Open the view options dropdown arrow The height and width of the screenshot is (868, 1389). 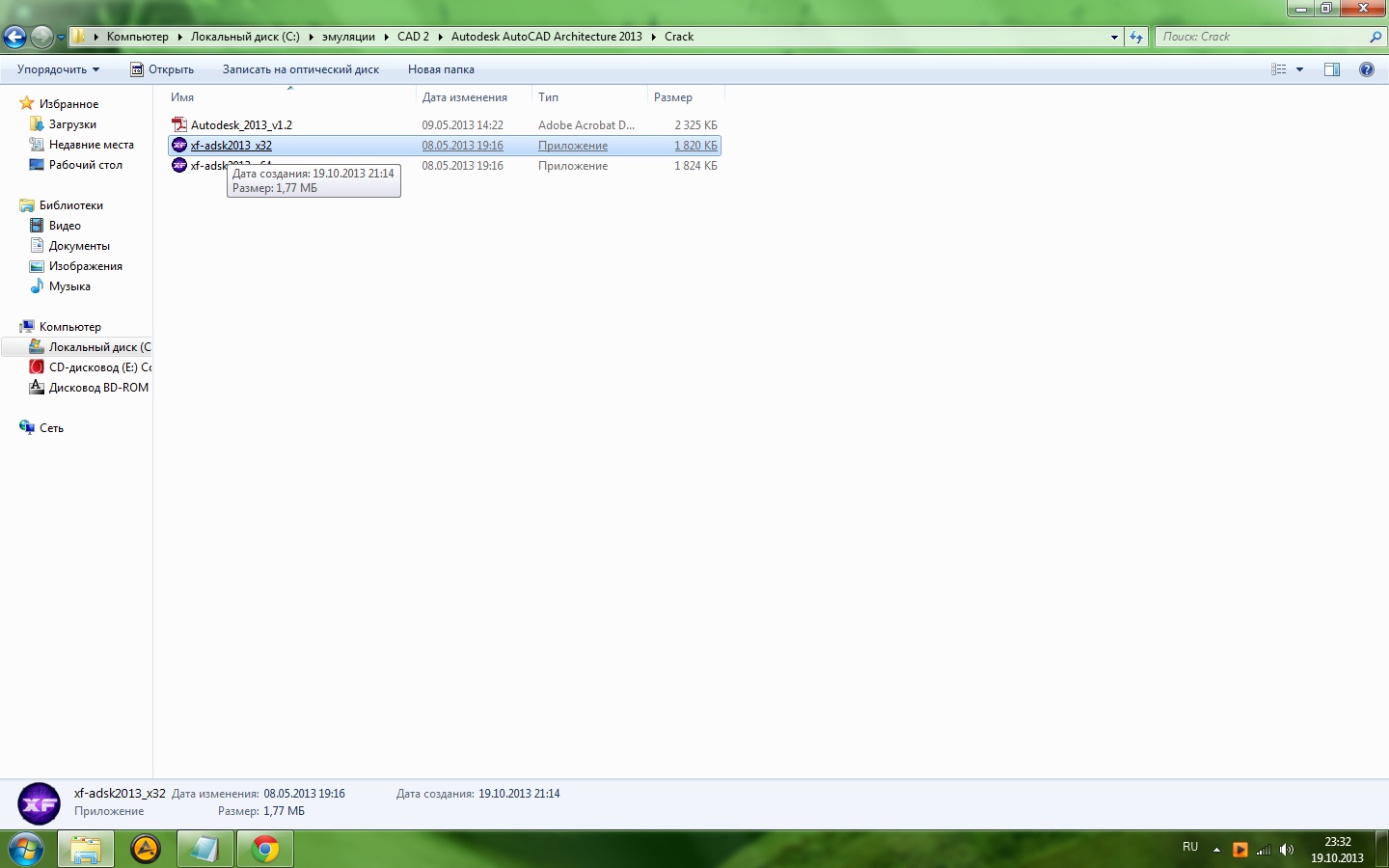coord(1299,69)
